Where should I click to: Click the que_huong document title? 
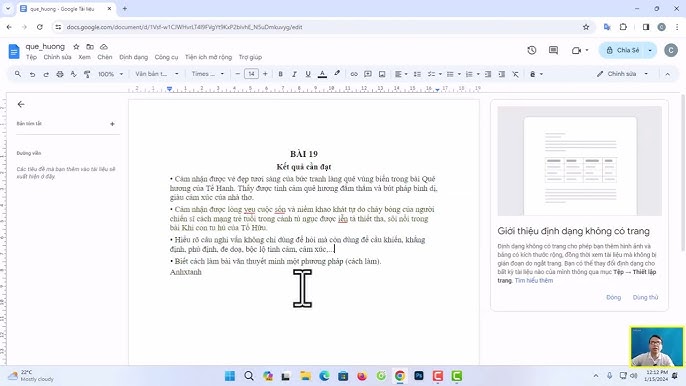pos(45,46)
